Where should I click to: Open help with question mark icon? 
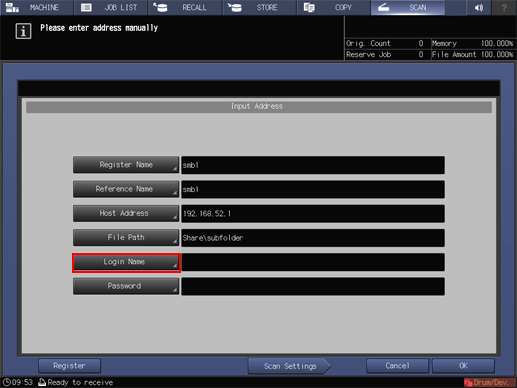click(504, 7)
